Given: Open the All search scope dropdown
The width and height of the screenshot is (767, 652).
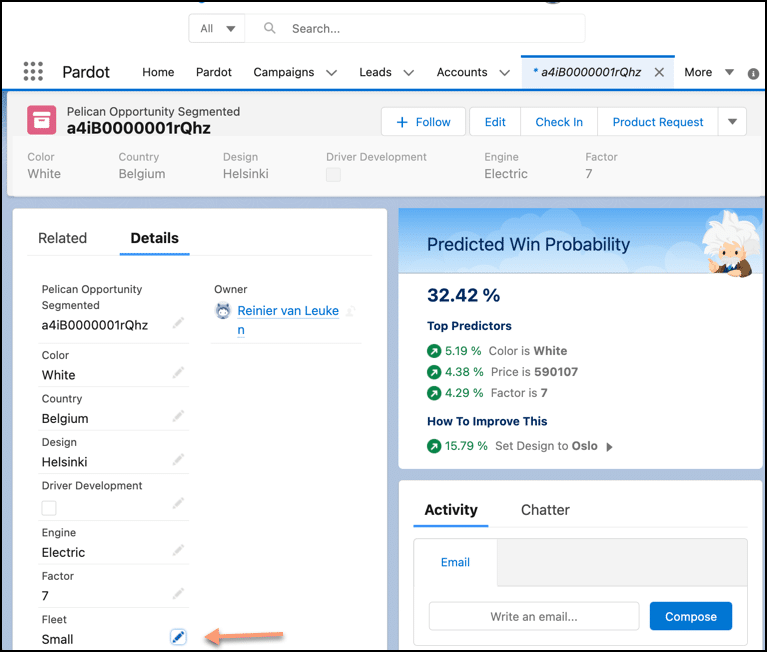Looking at the screenshot, I should click(x=217, y=28).
